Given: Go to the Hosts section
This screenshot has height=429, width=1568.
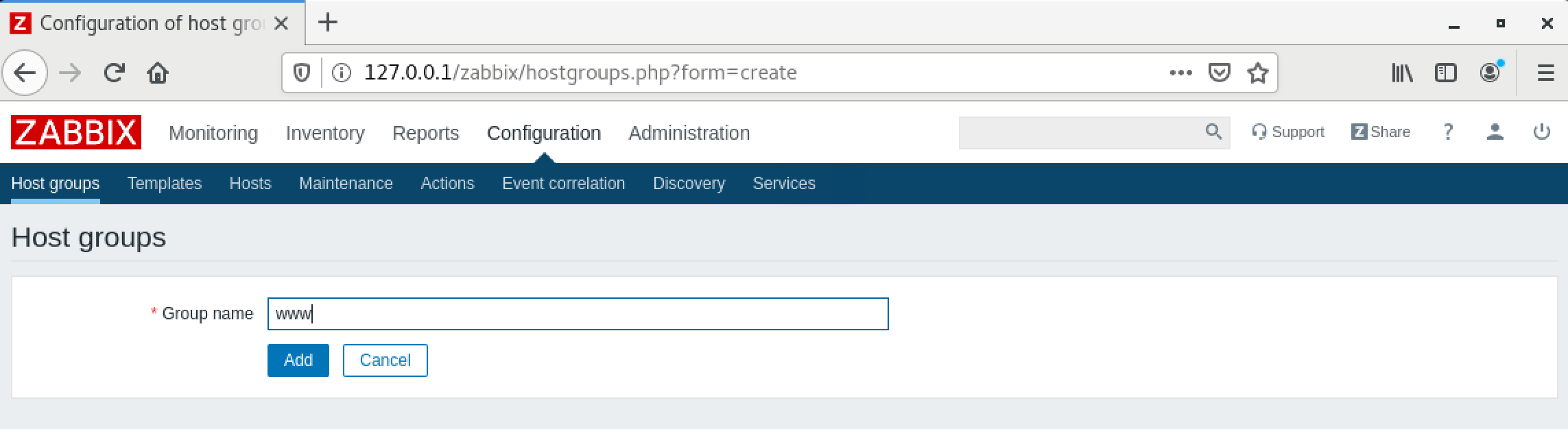Looking at the screenshot, I should pyautogui.click(x=250, y=184).
